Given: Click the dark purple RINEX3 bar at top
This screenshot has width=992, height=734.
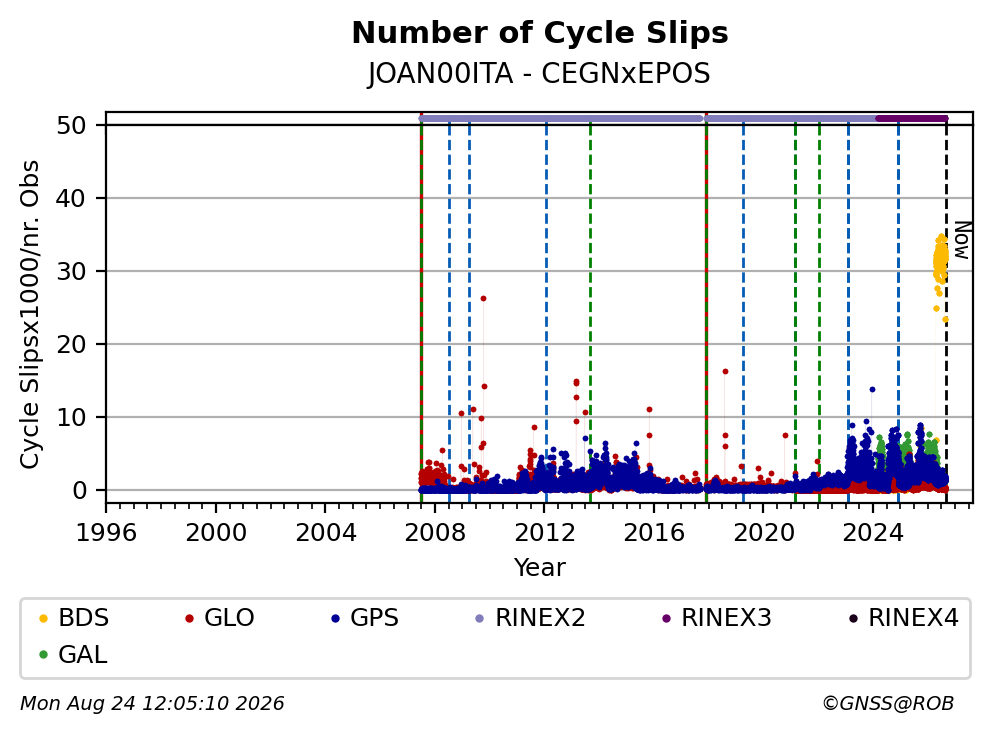Looking at the screenshot, I should (912, 118).
